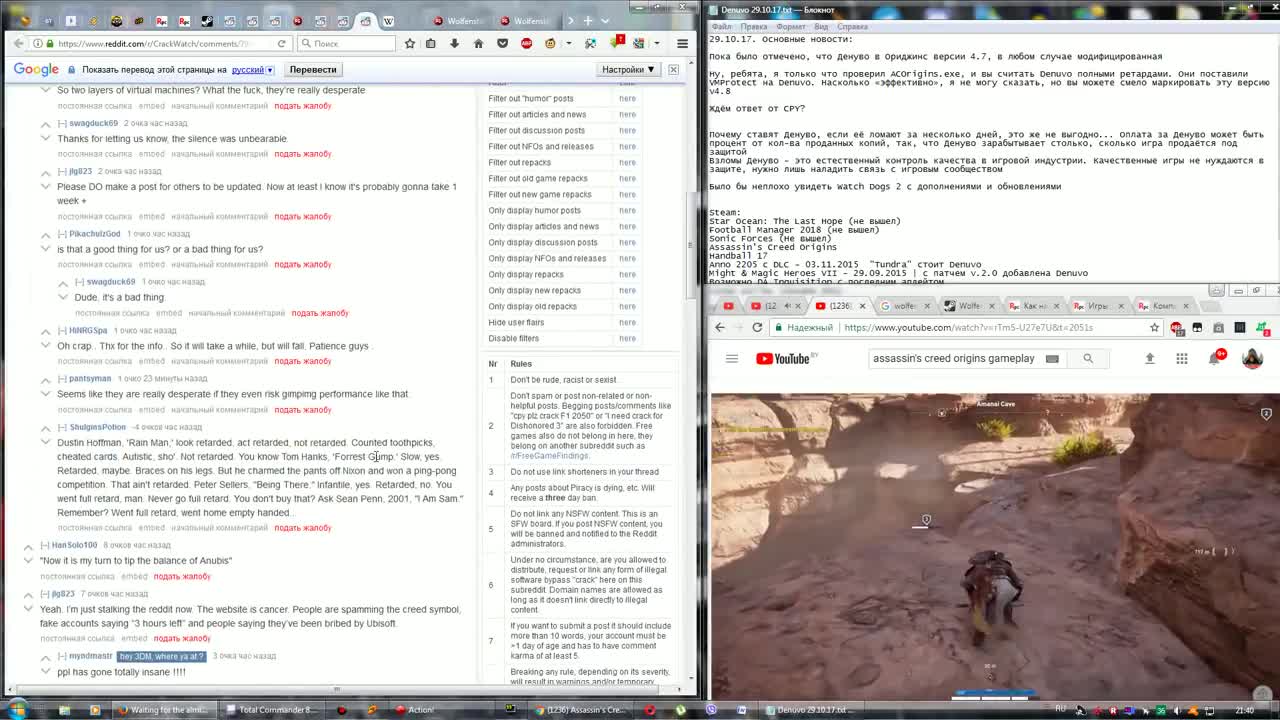The height and width of the screenshot is (720, 1280).
Task: Upvote pantsyman's gimping performance comment
Action: tap(46, 379)
